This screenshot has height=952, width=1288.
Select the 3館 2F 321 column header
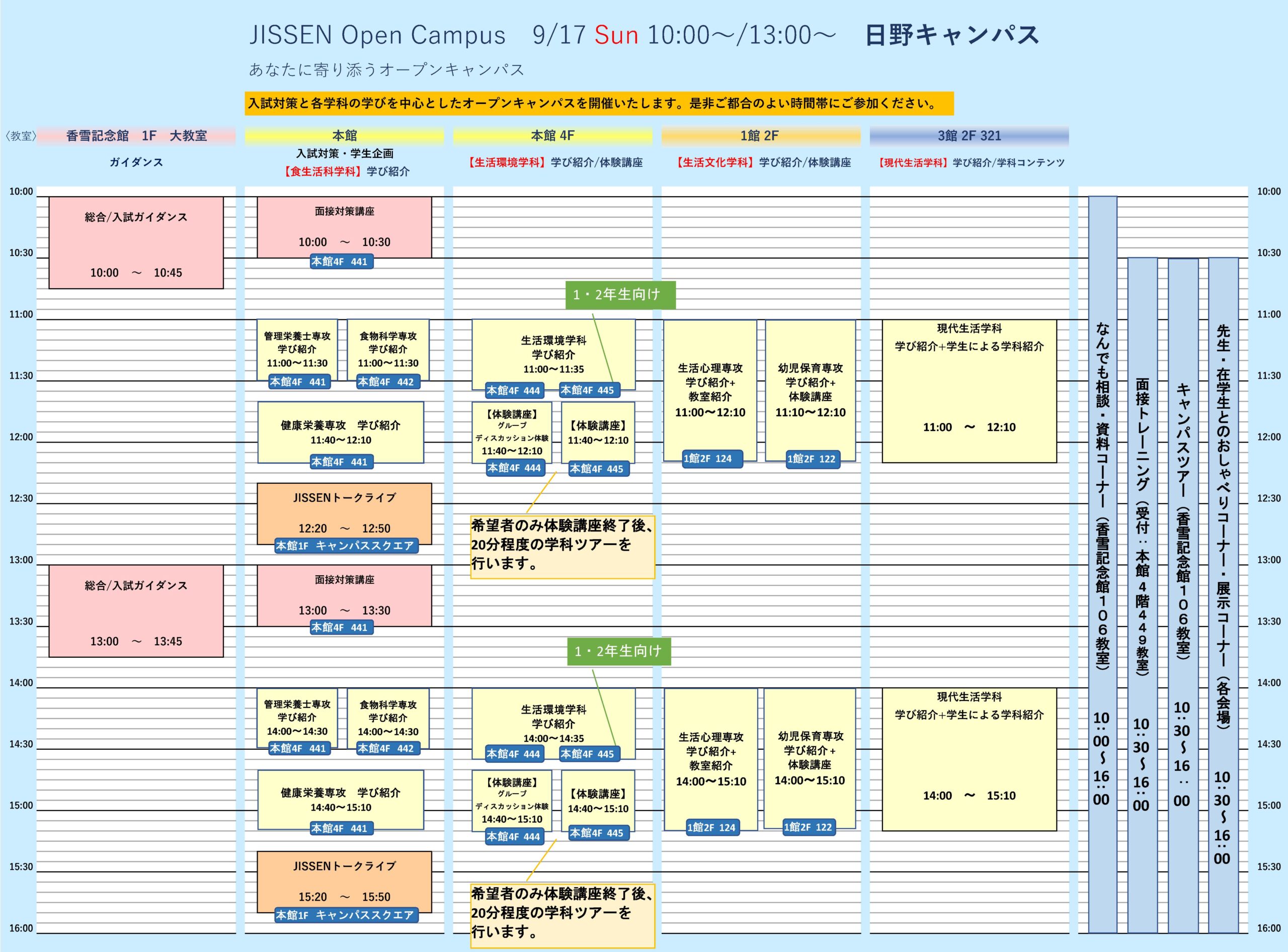969,136
